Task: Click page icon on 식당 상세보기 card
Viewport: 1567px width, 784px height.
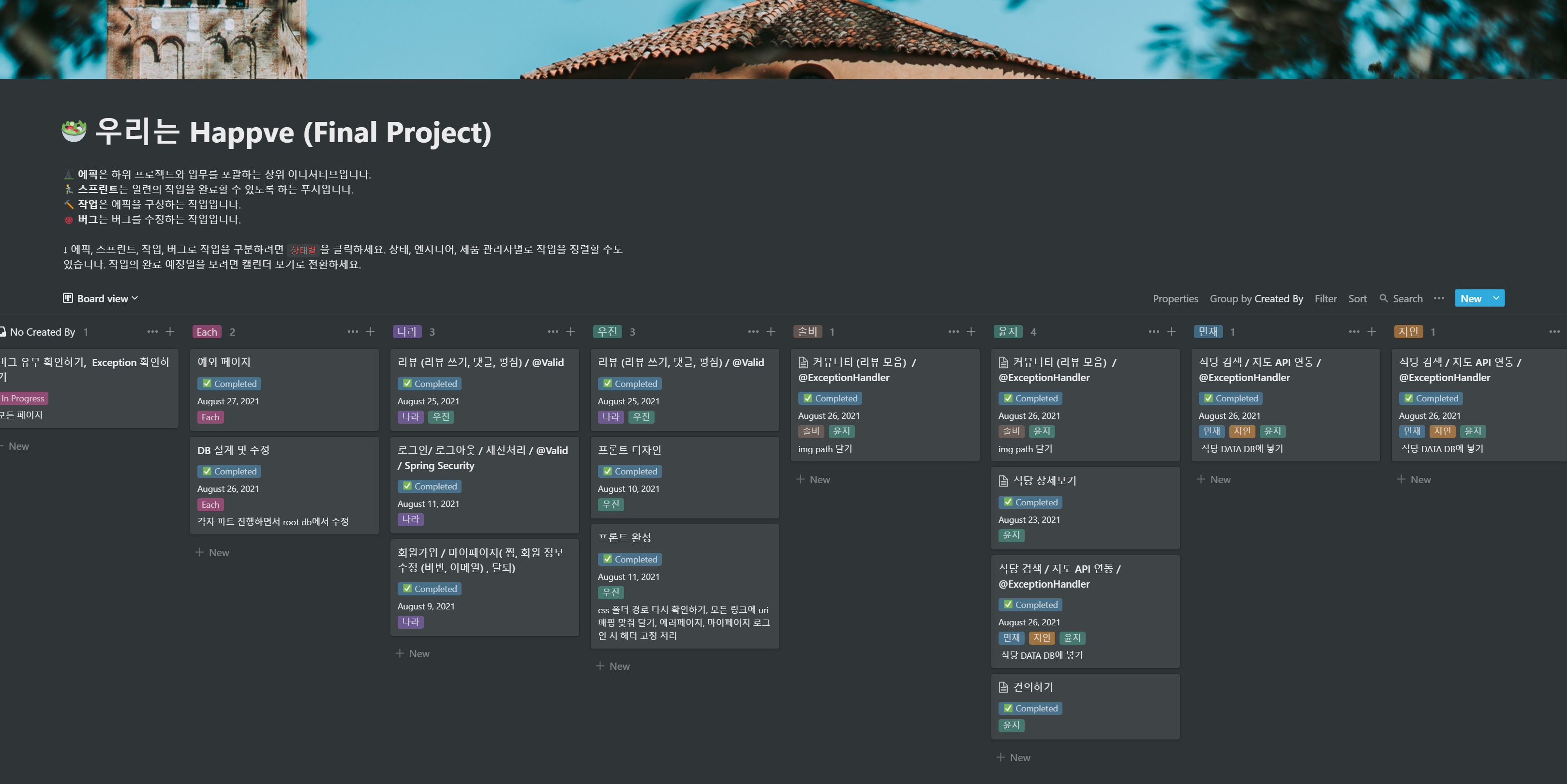Action: click(x=1003, y=481)
